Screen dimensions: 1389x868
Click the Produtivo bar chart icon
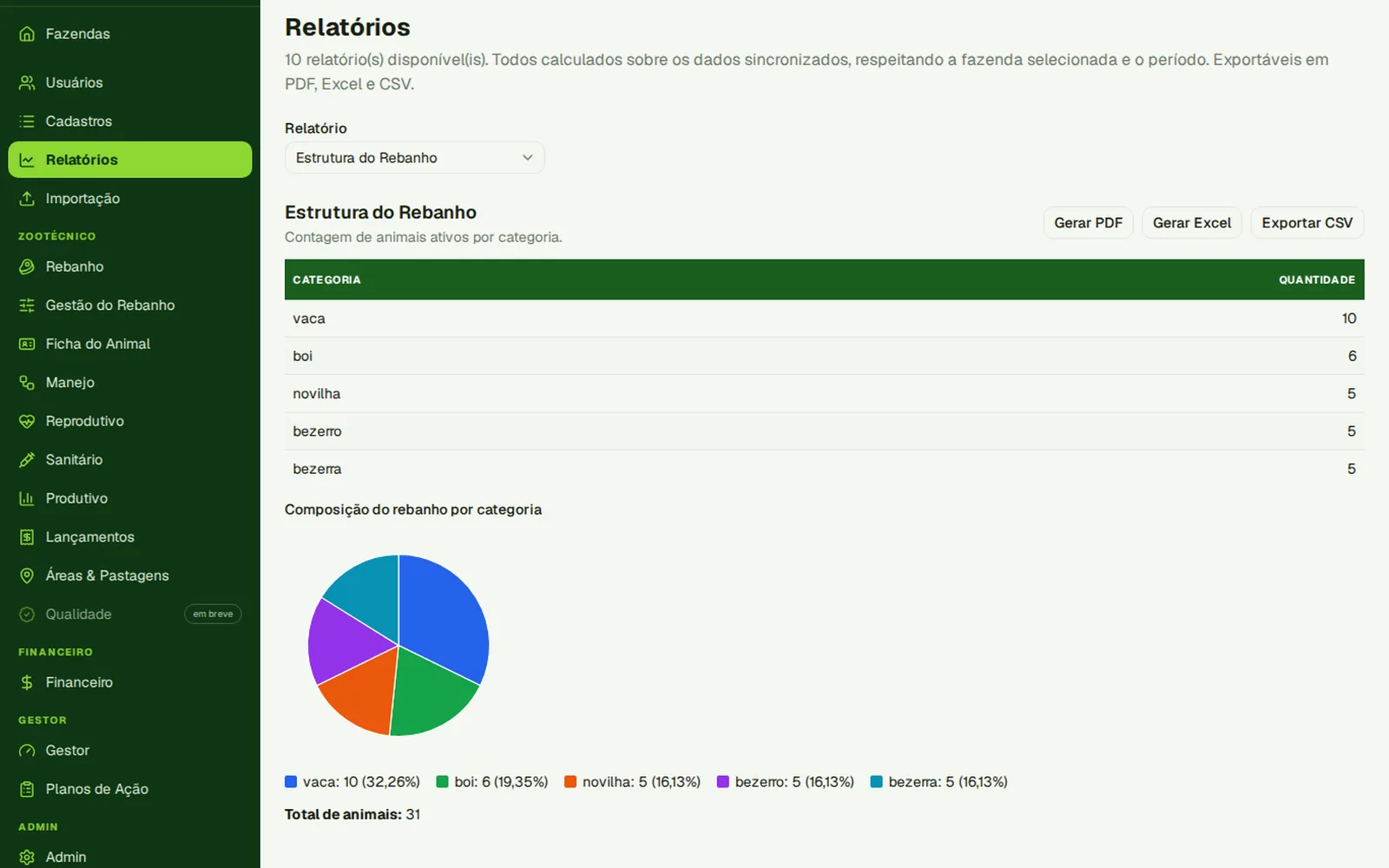click(27, 498)
